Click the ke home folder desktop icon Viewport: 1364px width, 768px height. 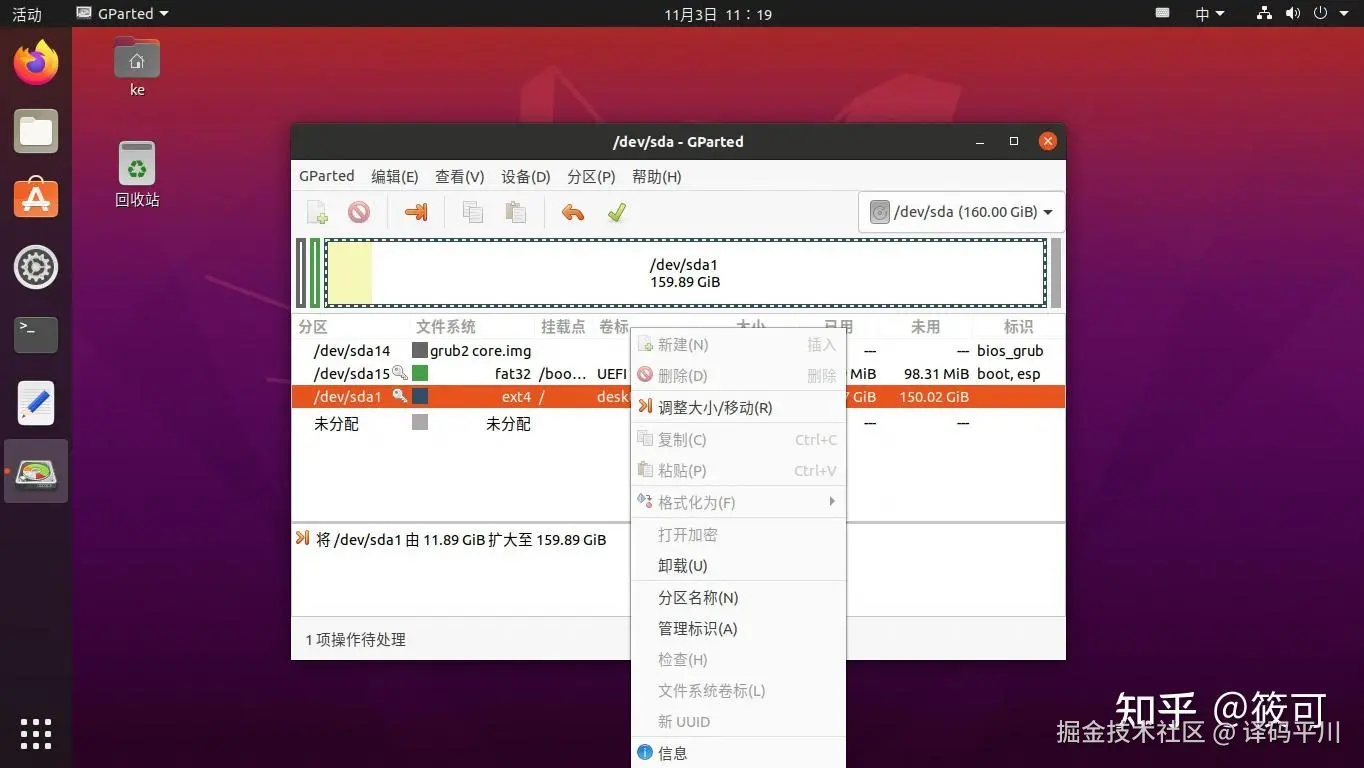137,66
